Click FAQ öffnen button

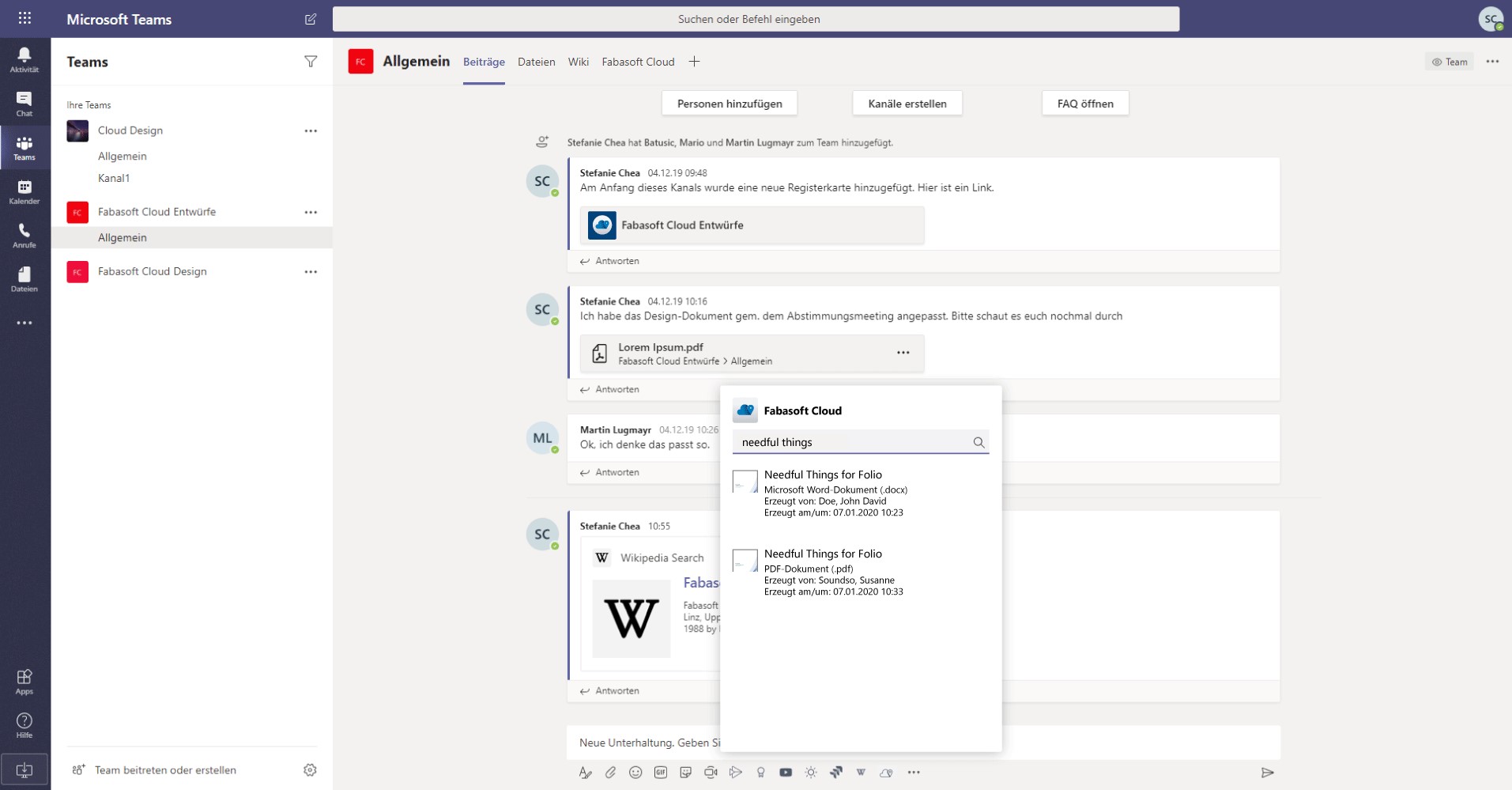point(1085,104)
